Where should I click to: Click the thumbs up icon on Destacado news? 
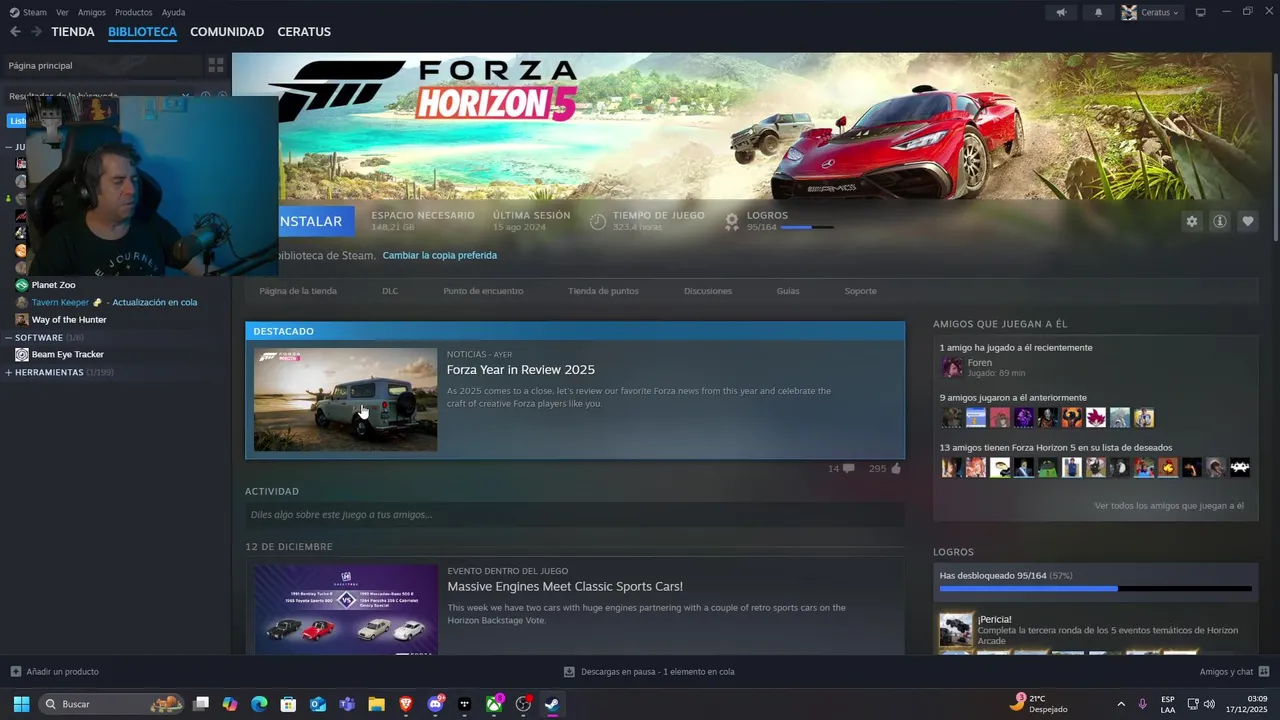[x=896, y=468]
